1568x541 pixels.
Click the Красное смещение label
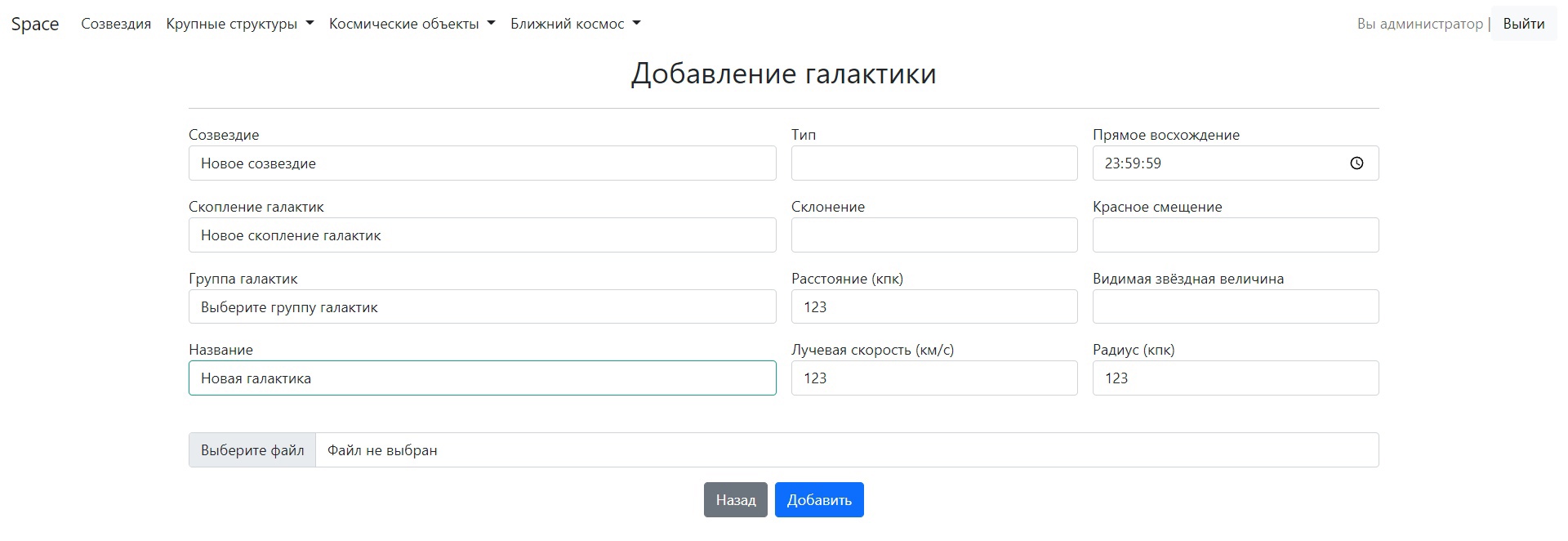(1157, 207)
